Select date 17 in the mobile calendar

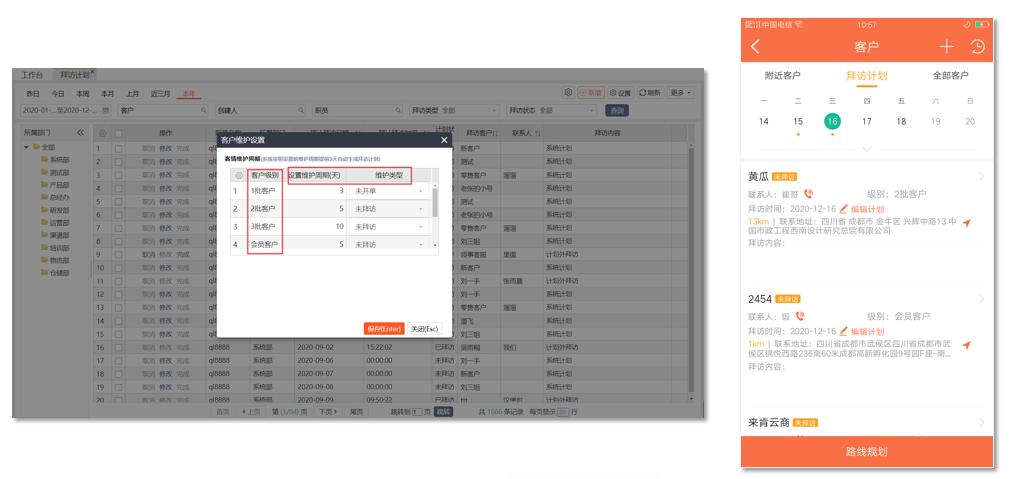tap(867, 121)
